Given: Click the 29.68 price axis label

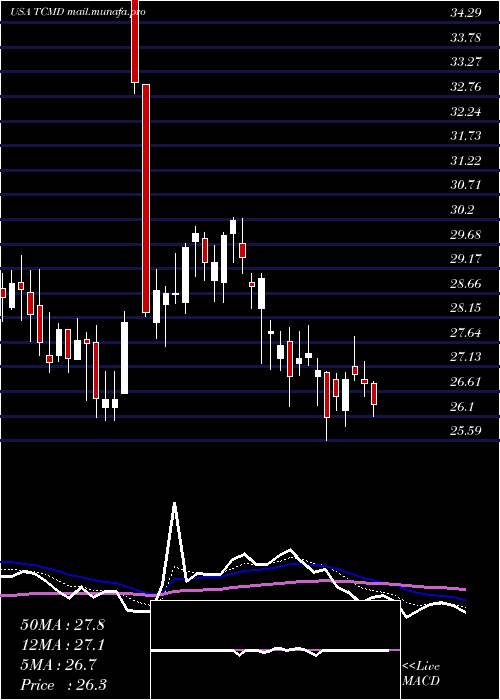Looking at the screenshot, I should pyautogui.click(x=466, y=234).
